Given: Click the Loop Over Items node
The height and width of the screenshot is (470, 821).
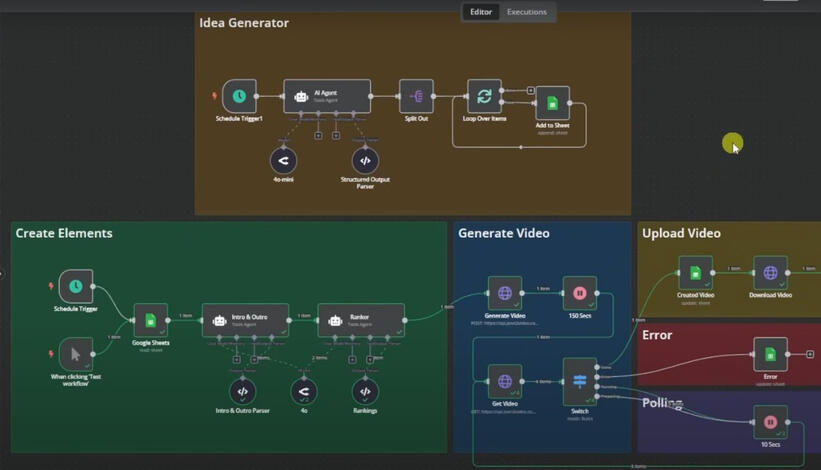Looking at the screenshot, I should (x=484, y=97).
